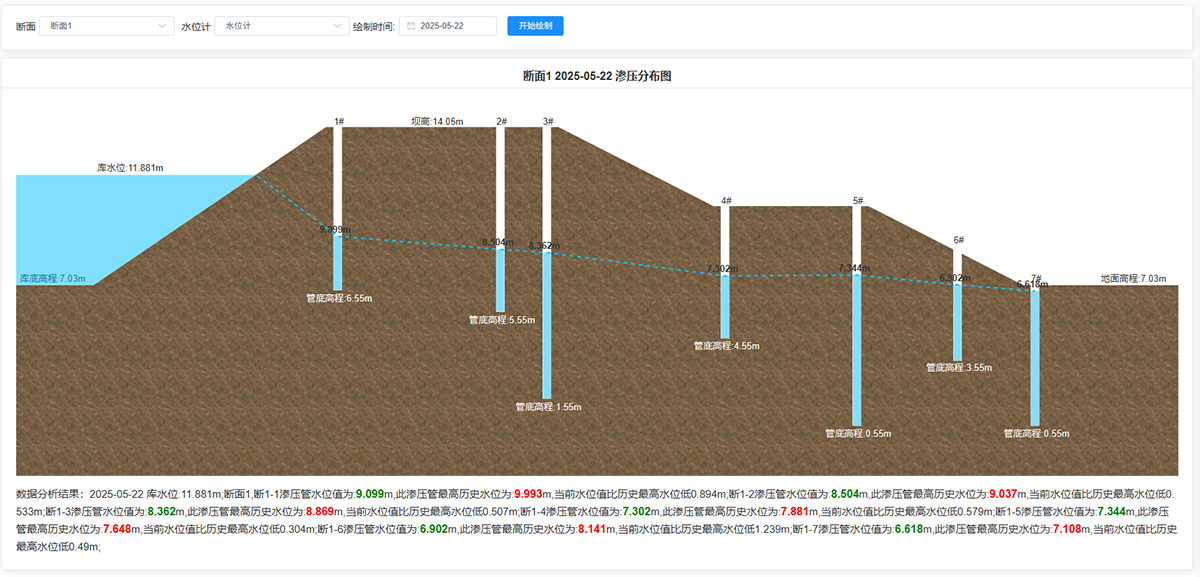Click the calendar icon in the date field

click(410, 26)
